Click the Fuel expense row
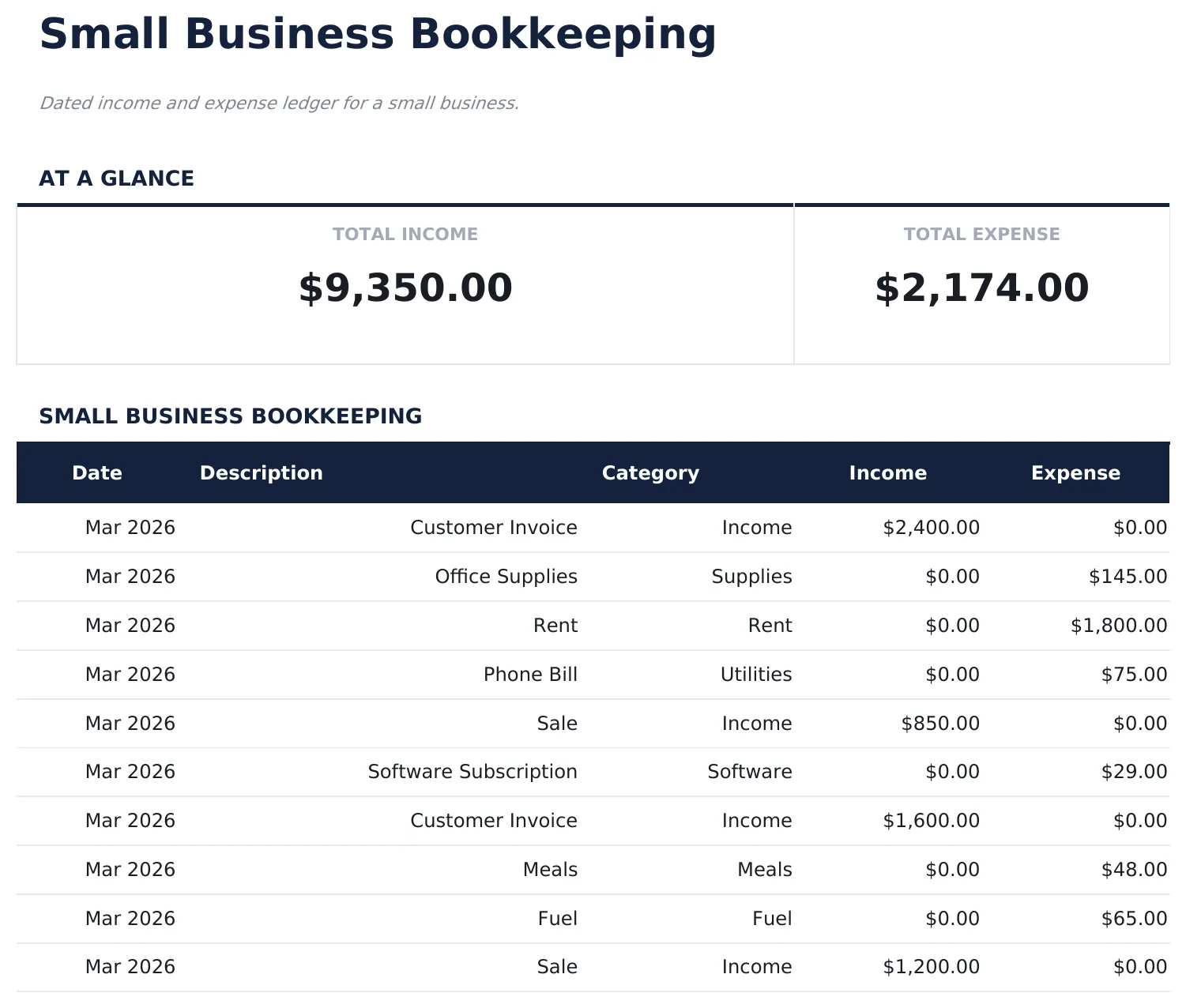1186x1008 pixels. point(557,918)
